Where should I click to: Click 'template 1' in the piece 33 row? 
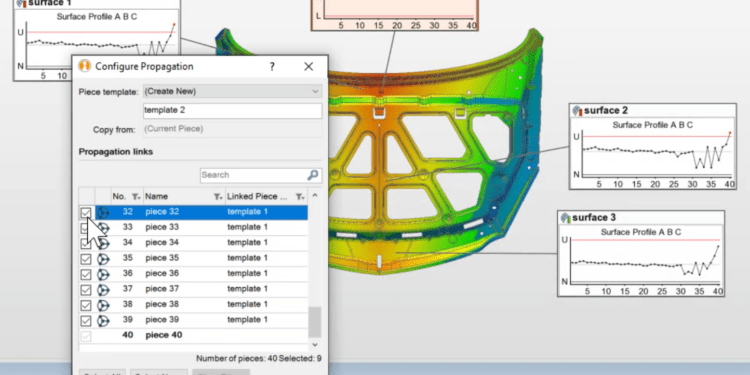coord(247,227)
